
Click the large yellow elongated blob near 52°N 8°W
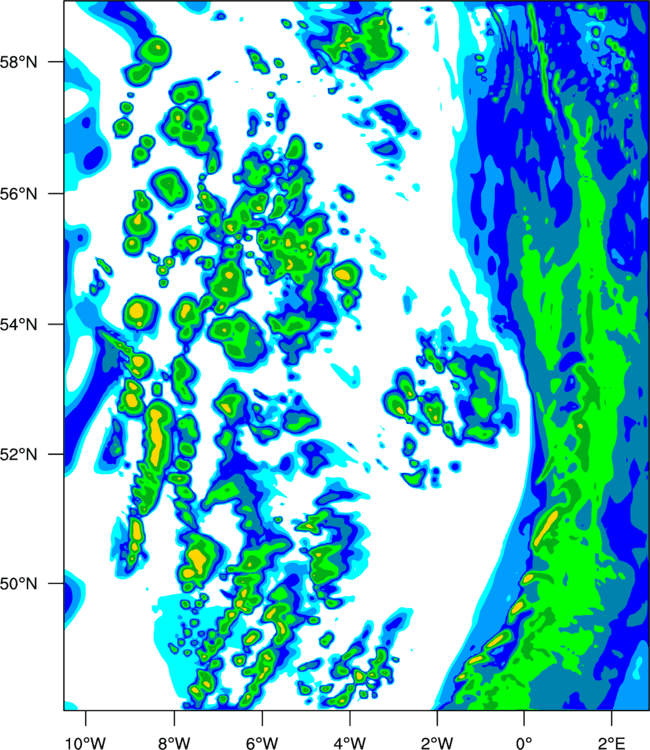pos(156,436)
